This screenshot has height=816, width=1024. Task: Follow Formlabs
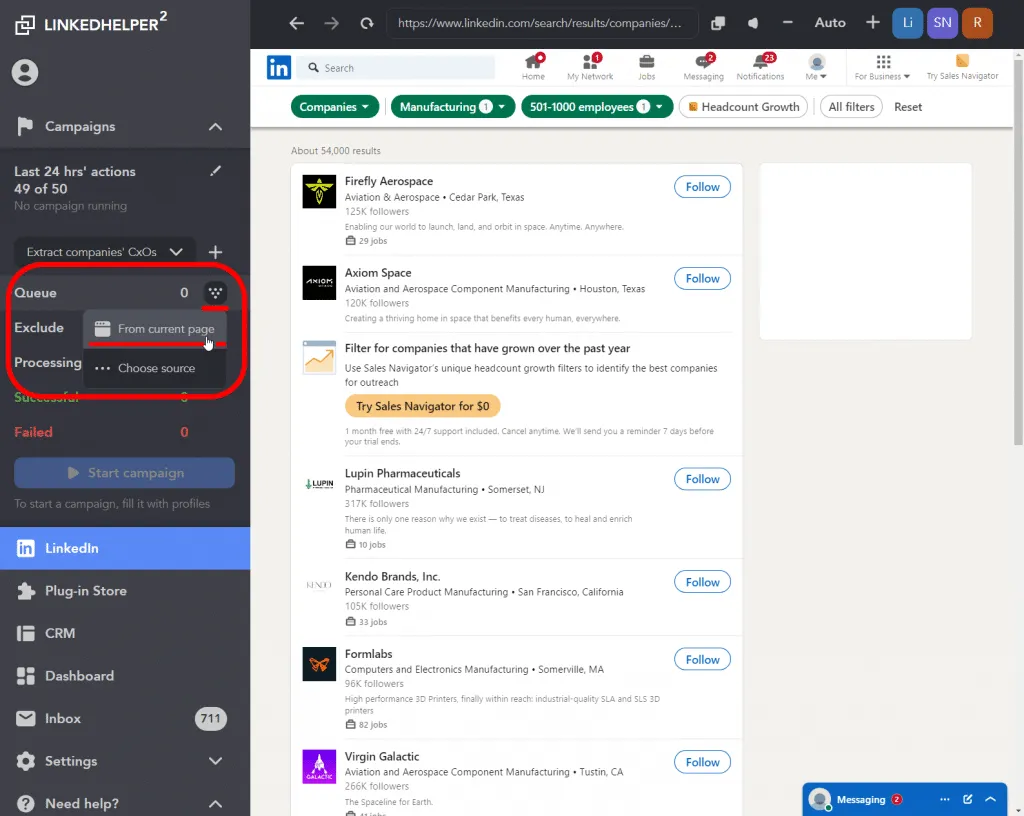point(702,659)
